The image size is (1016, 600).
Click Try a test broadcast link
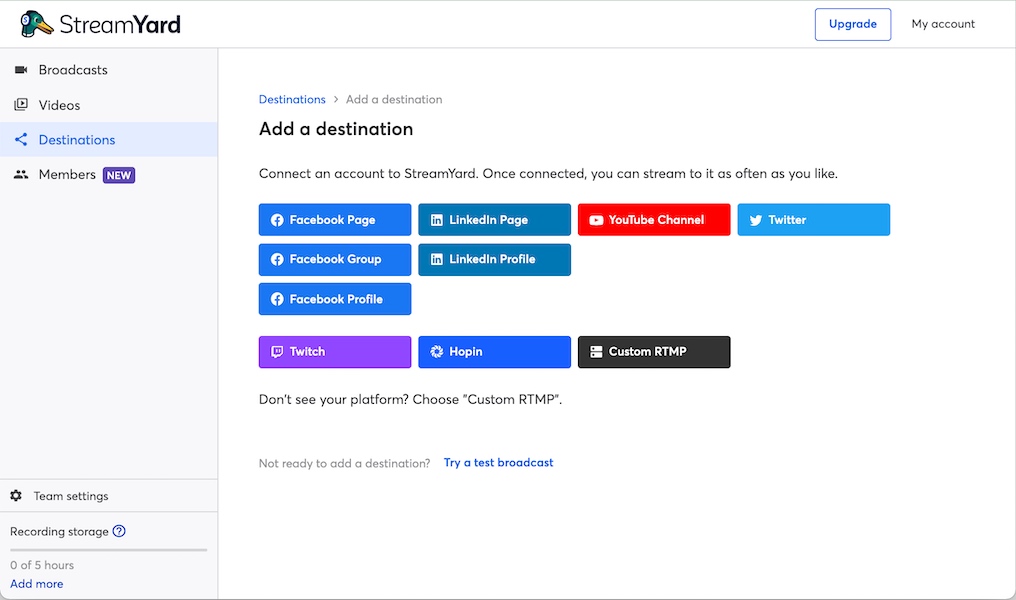(x=498, y=463)
